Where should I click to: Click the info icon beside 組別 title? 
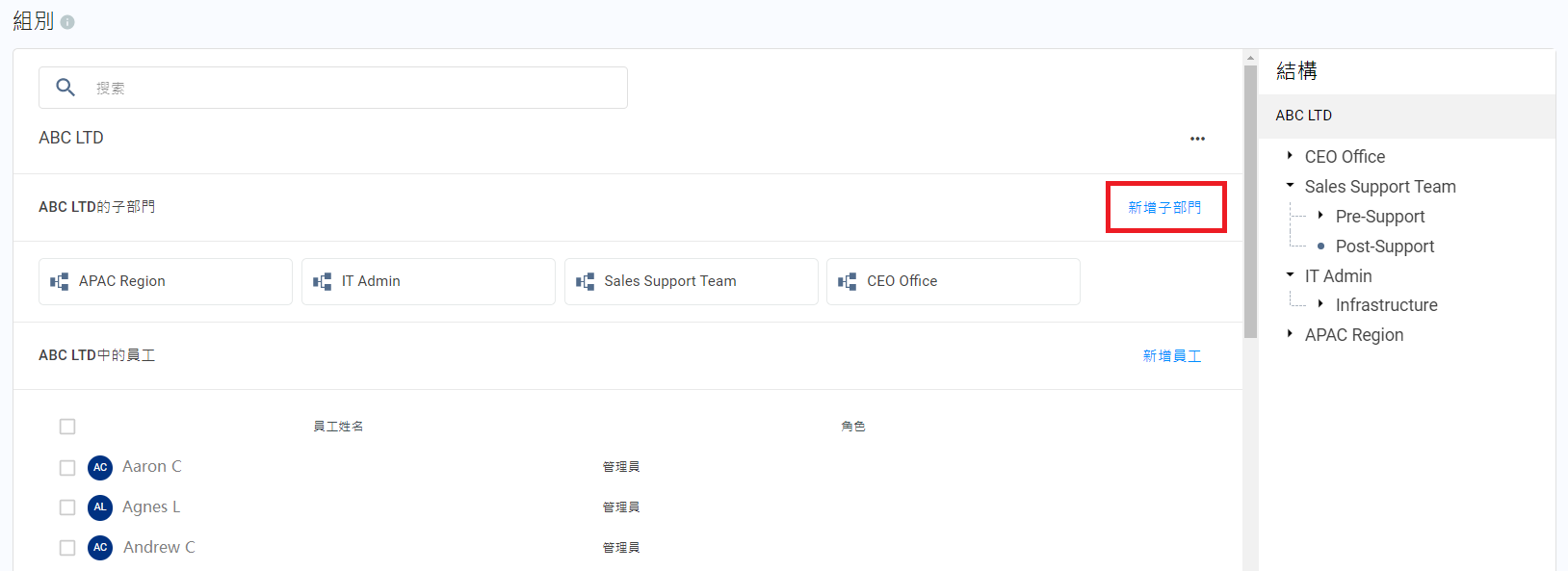point(67,22)
